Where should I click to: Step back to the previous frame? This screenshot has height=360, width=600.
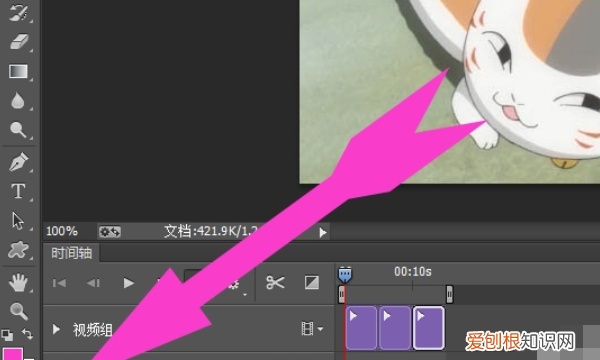pyautogui.click(x=93, y=283)
